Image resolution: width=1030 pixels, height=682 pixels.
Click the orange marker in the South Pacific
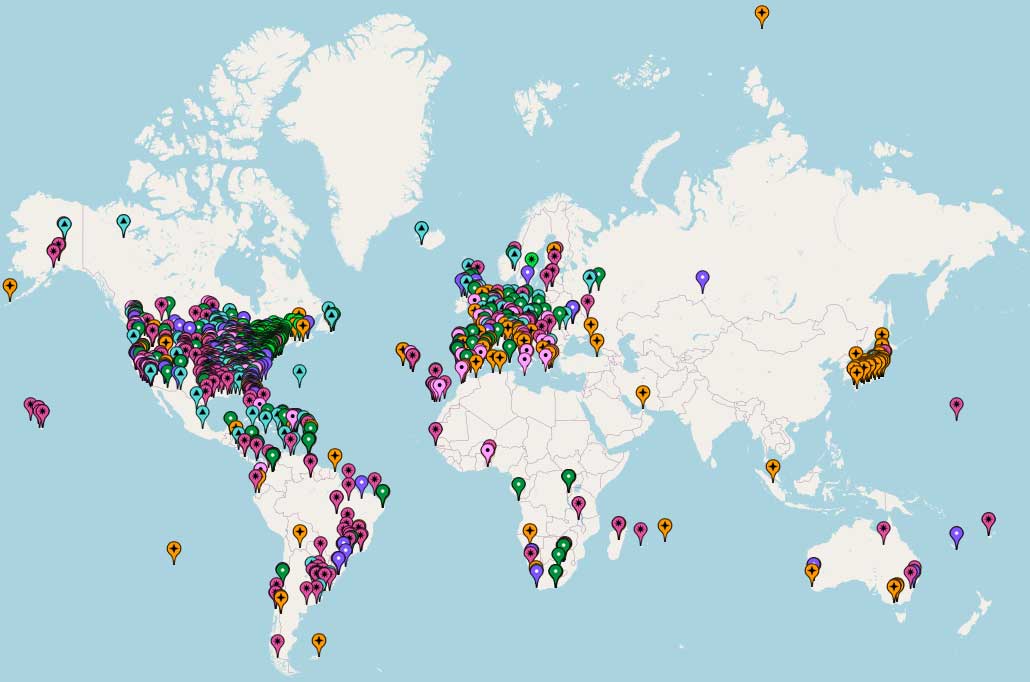[x=174, y=550]
